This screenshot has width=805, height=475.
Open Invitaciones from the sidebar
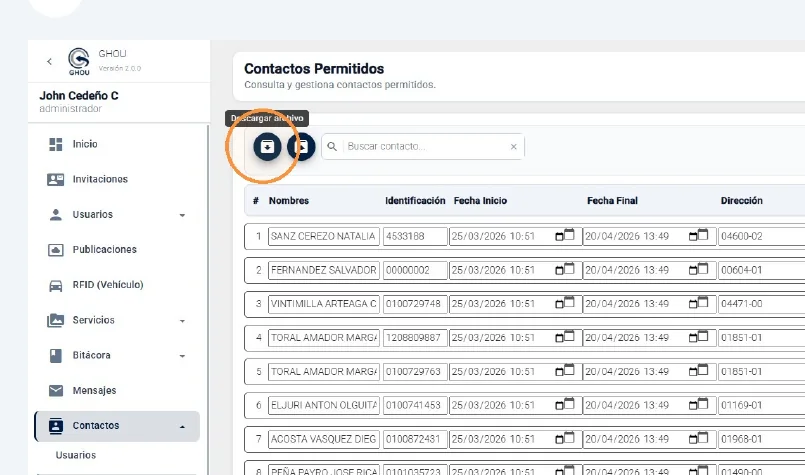coord(100,179)
